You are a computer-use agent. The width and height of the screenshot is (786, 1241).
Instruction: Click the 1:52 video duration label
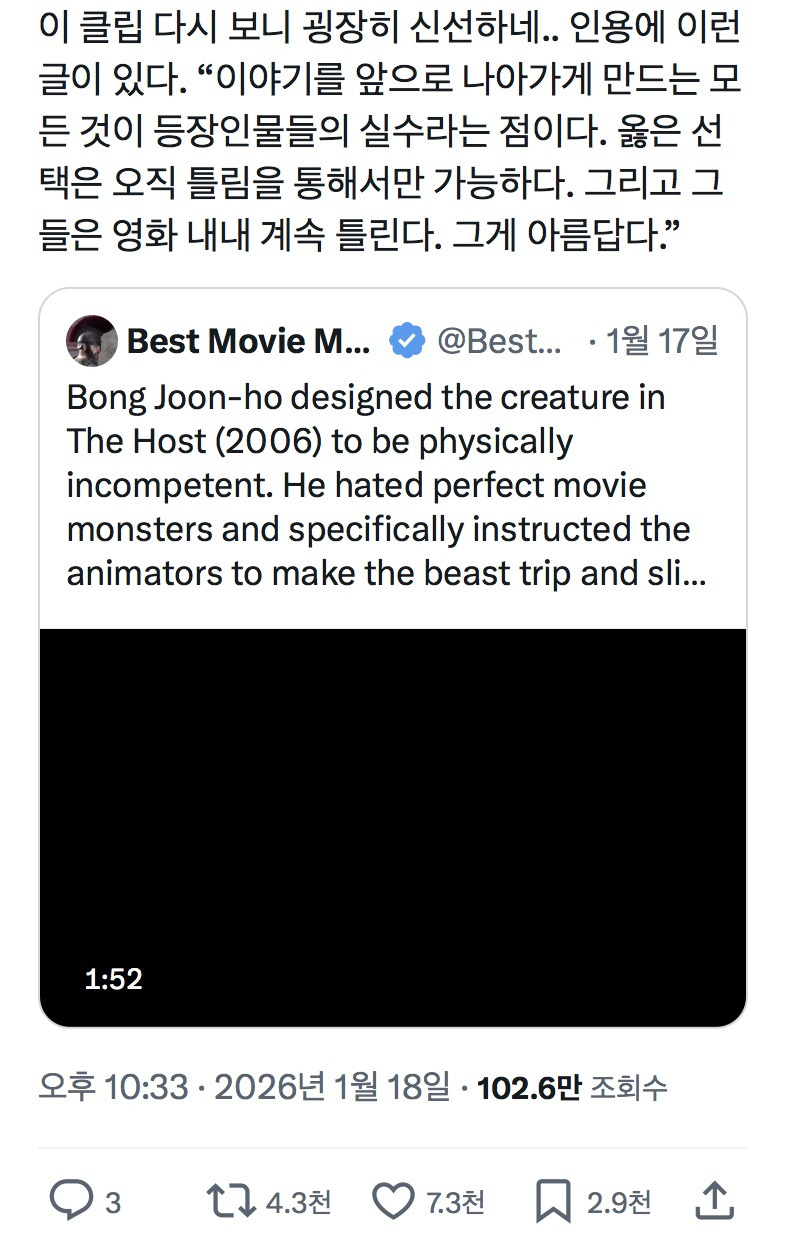pyautogui.click(x=113, y=979)
